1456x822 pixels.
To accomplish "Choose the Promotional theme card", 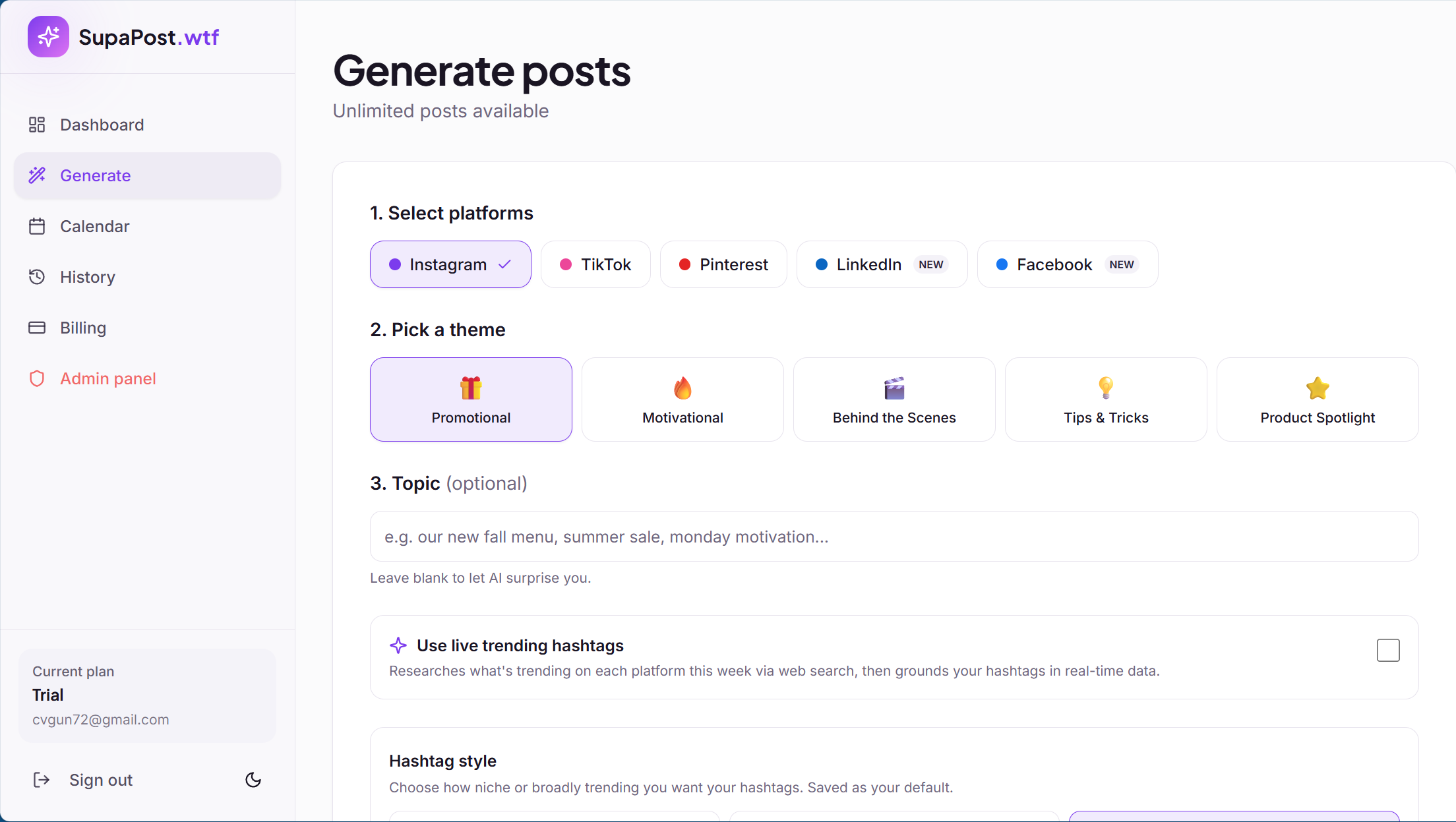I will pyautogui.click(x=471, y=399).
